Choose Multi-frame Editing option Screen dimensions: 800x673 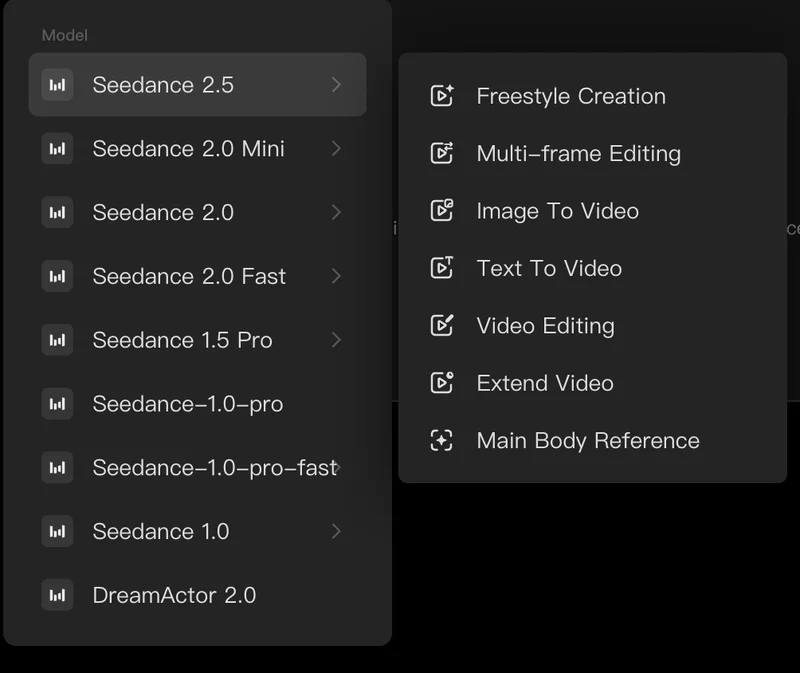592,154
